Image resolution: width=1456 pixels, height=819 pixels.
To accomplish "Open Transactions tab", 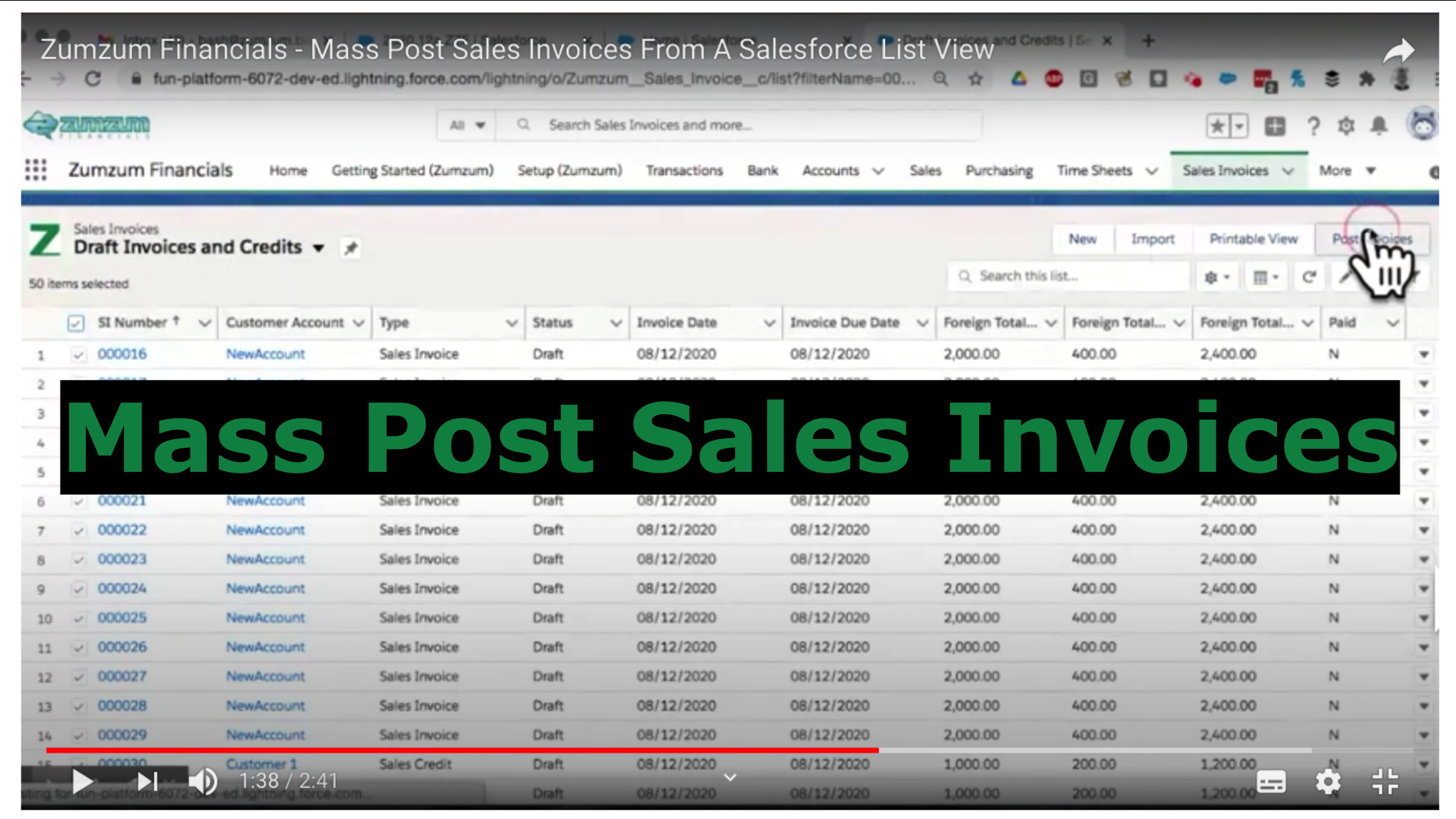I will (x=684, y=171).
